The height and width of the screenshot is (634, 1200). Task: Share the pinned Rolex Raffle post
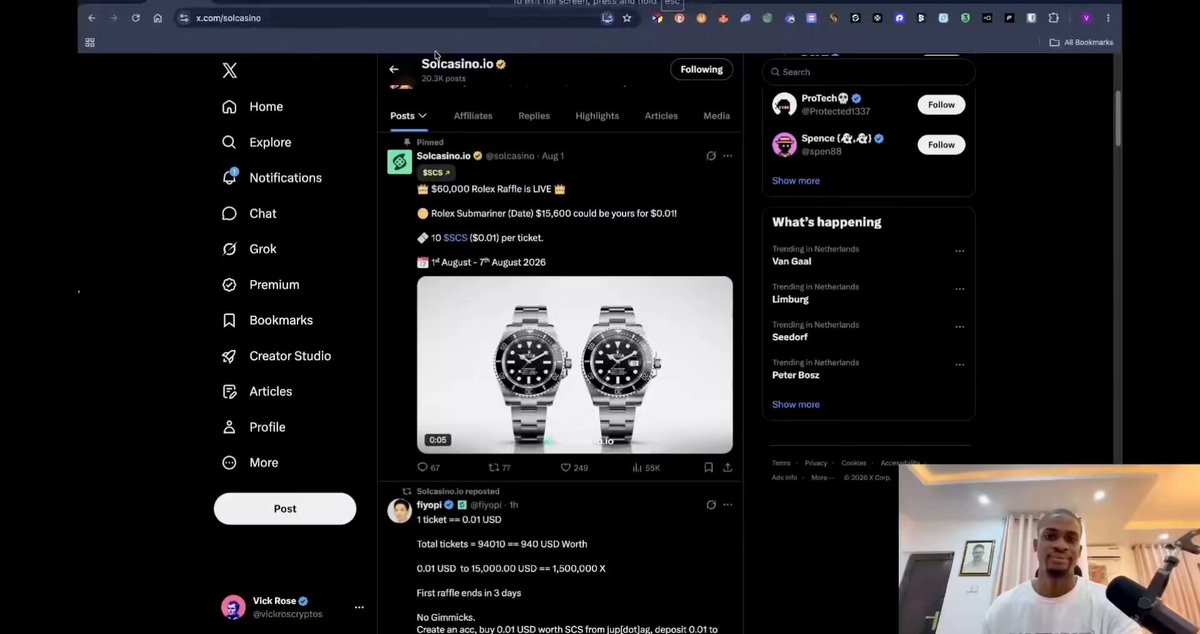point(727,467)
